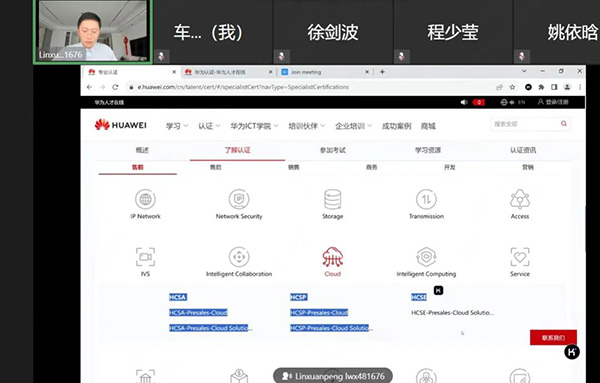Switch to the 参加考试 tab

click(x=333, y=150)
